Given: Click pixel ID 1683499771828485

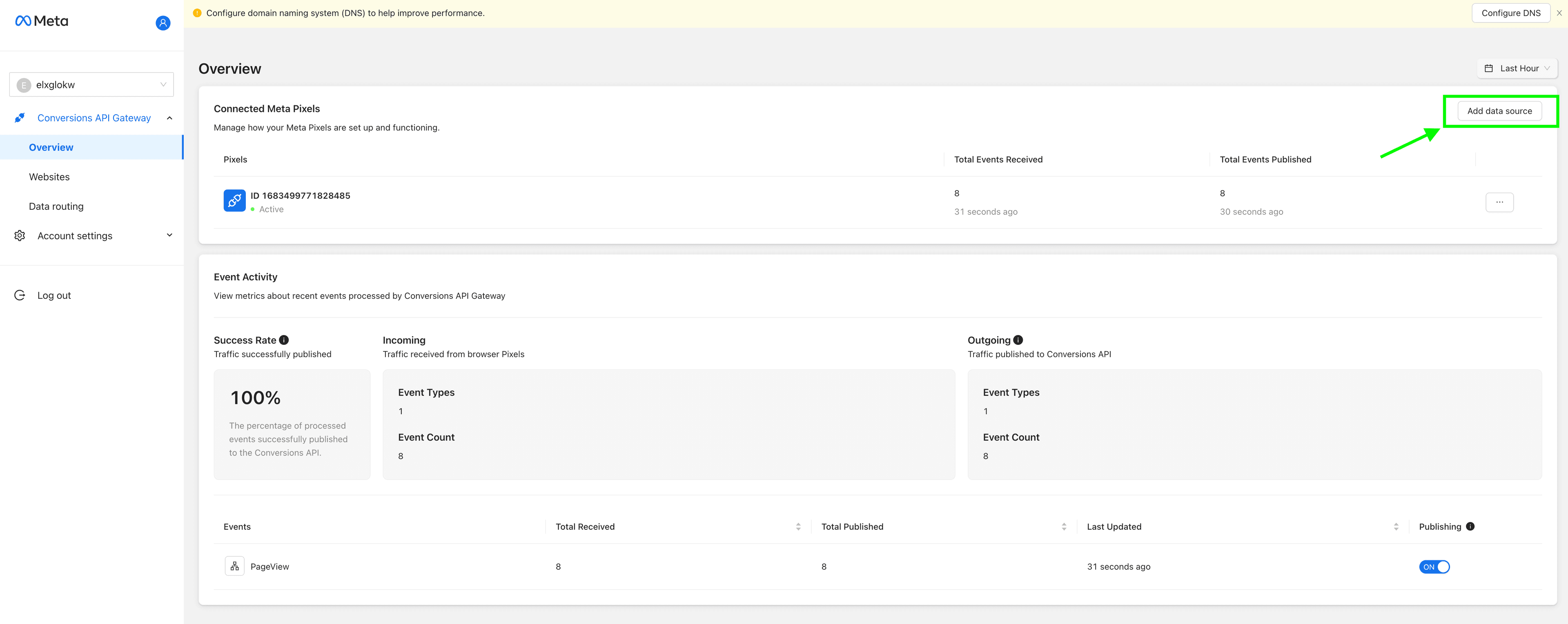Looking at the screenshot, I should (300, 196).
